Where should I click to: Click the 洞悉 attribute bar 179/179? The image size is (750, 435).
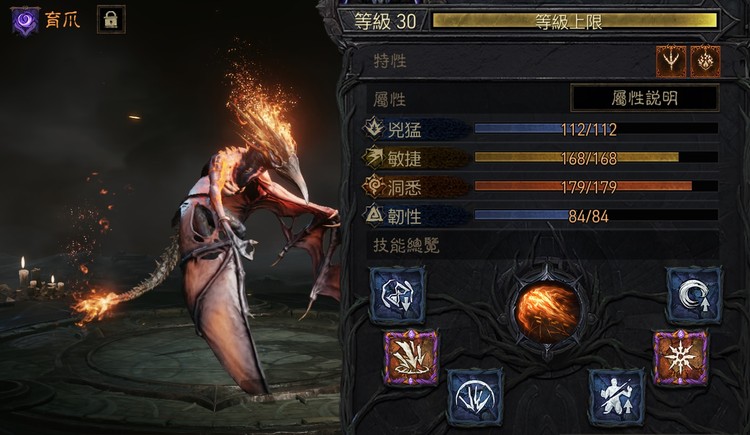[596, 186]
